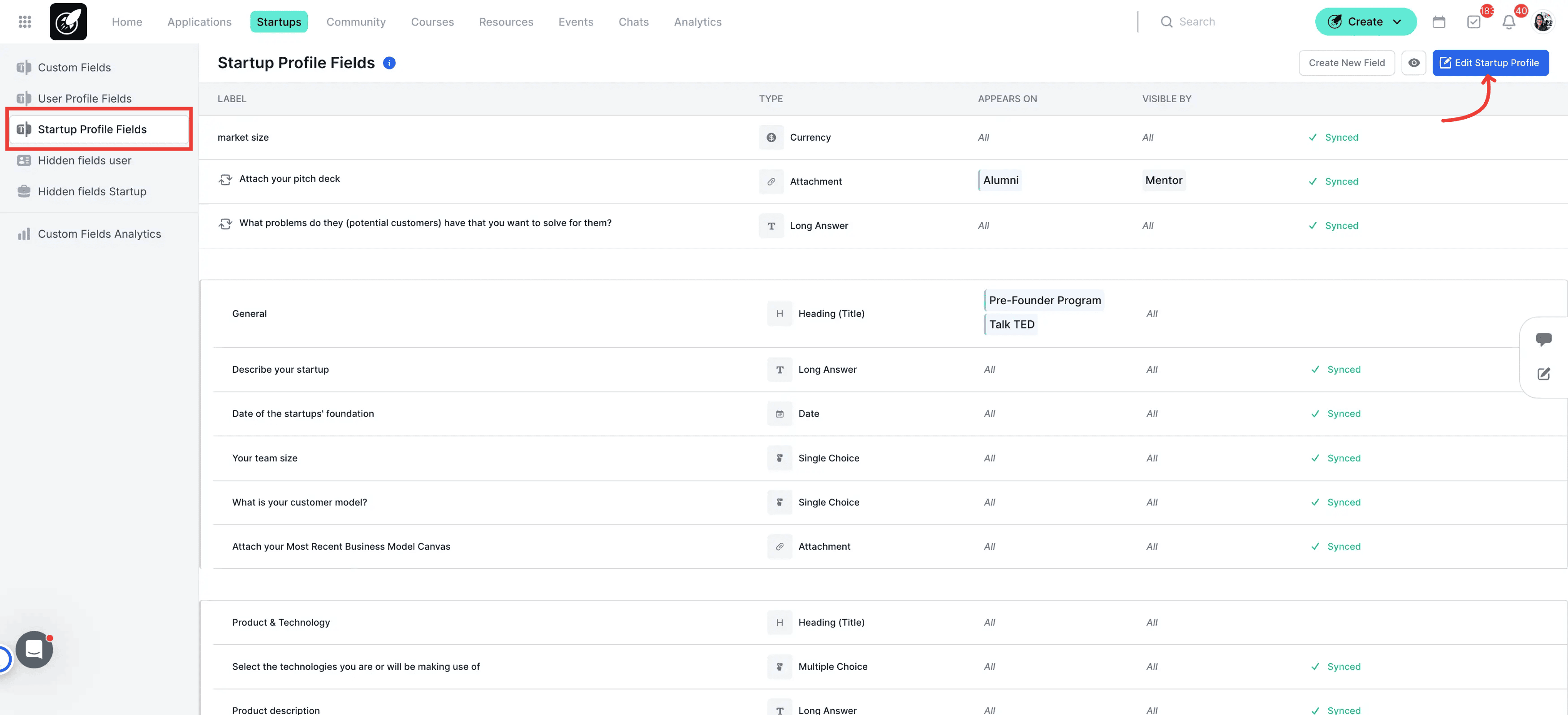Image resolution: width=1568 pixels, height=715 pixels.
Task: Open the Courses tab
Action: coord(432,22)
